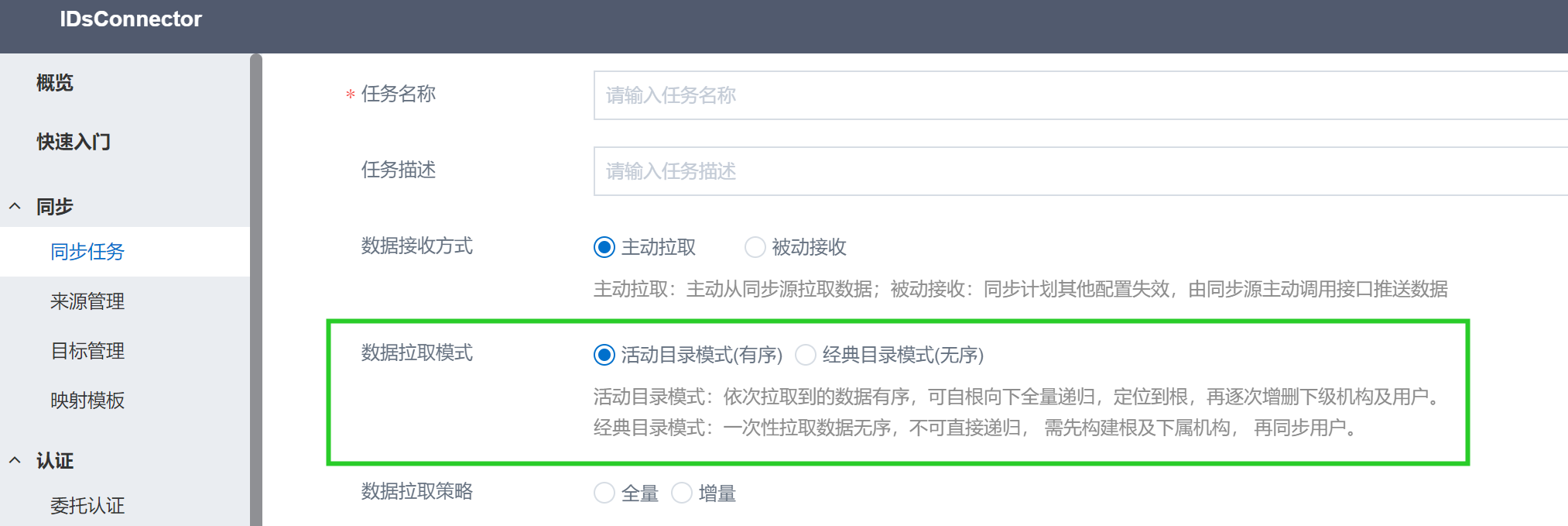Click the 任务描述 input field
The height and width of the screenshot is (526, 1568).
(x=1076, y=171)
